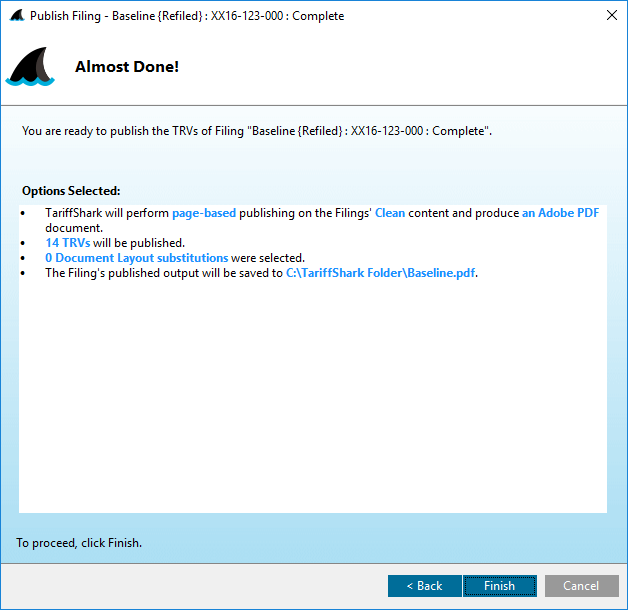Click the 'Options Selected:' label
Image resolution: width=628 pixels, height=610 pixels.
[x=71, y=191]
